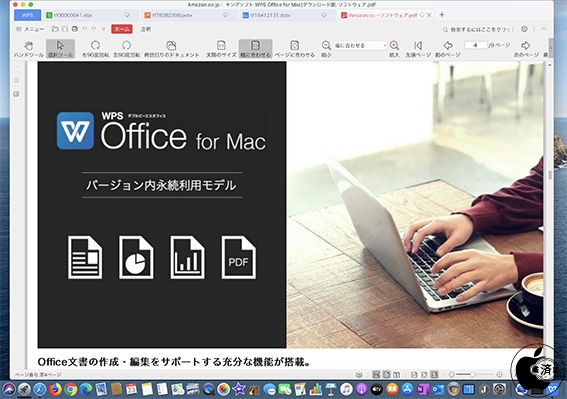The height and width of the screenshot is (399, 567).
Task: Click the print icon in quick toolbar
Action: click(74, 29)
